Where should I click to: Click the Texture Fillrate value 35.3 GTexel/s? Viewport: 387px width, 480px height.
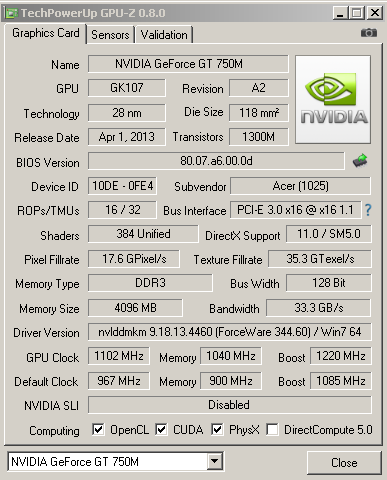pos(320,259)
